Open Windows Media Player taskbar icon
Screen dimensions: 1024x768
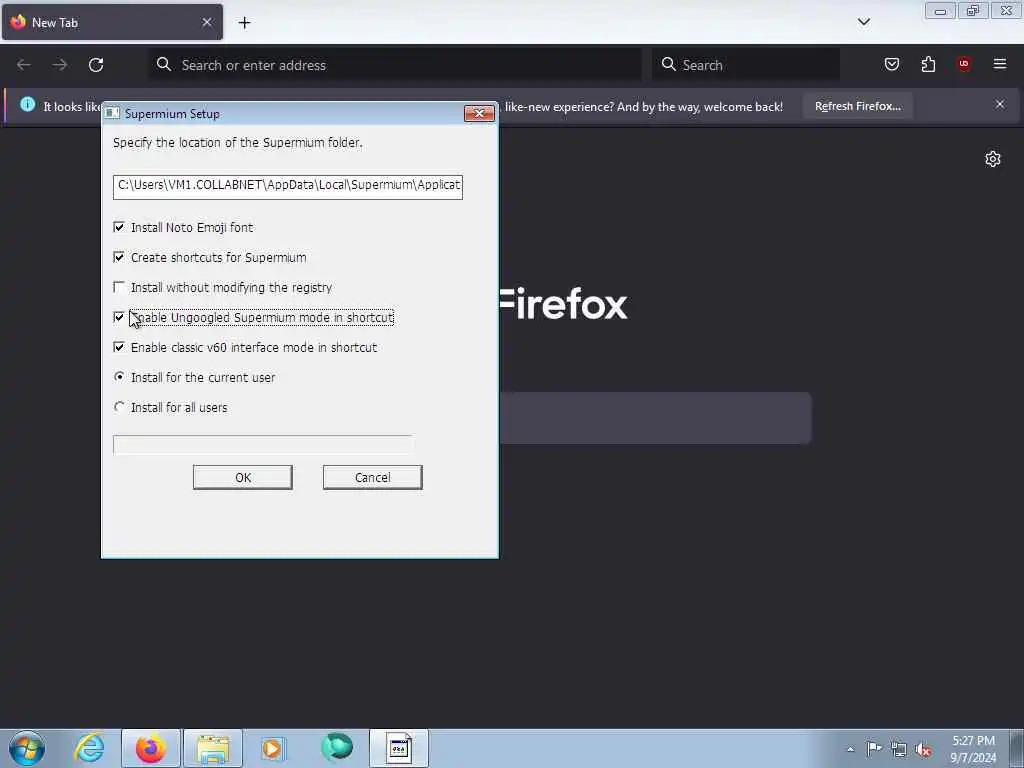pos(272,748)
